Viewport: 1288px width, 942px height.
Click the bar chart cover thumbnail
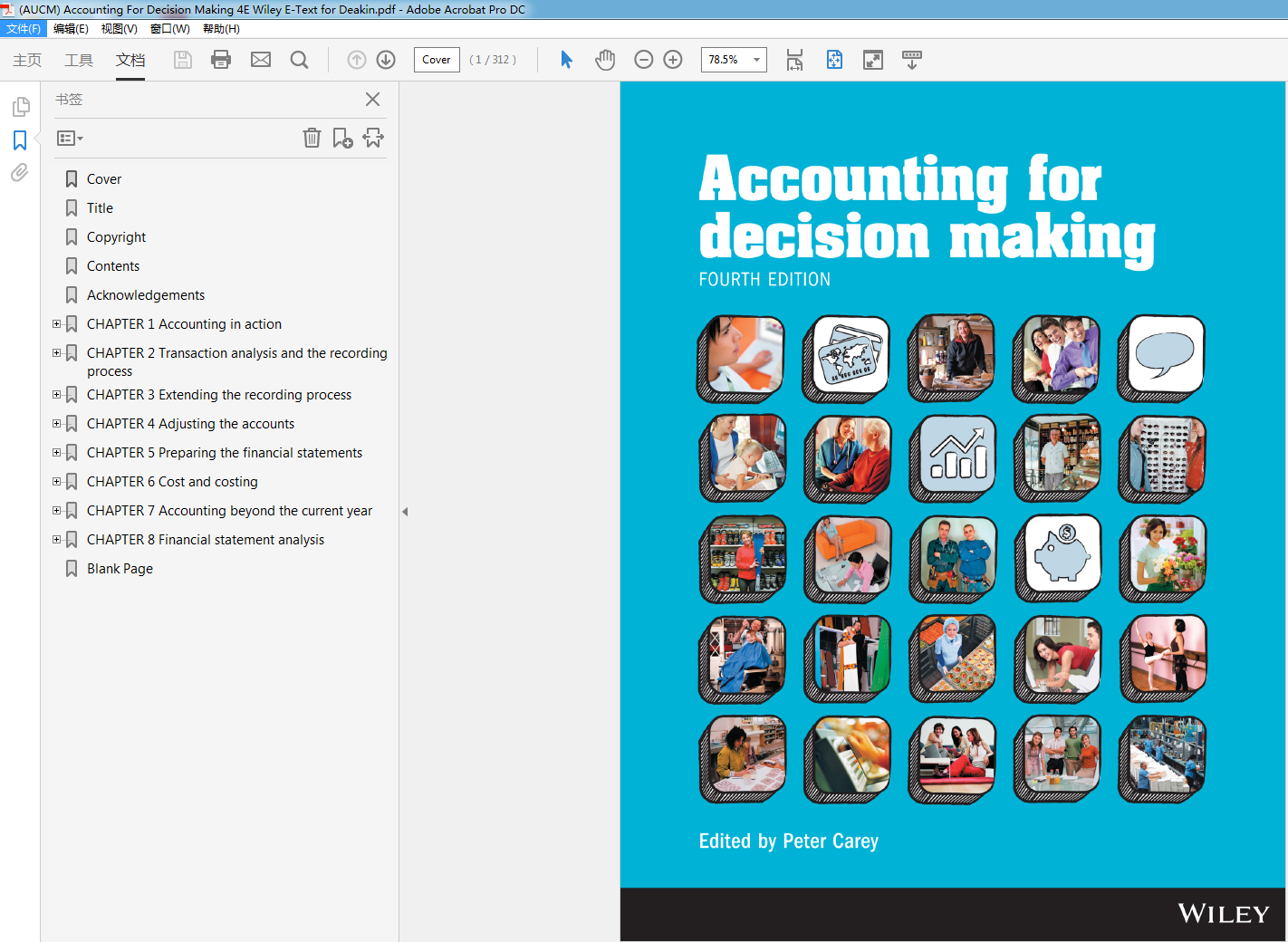tap(953, 457)
